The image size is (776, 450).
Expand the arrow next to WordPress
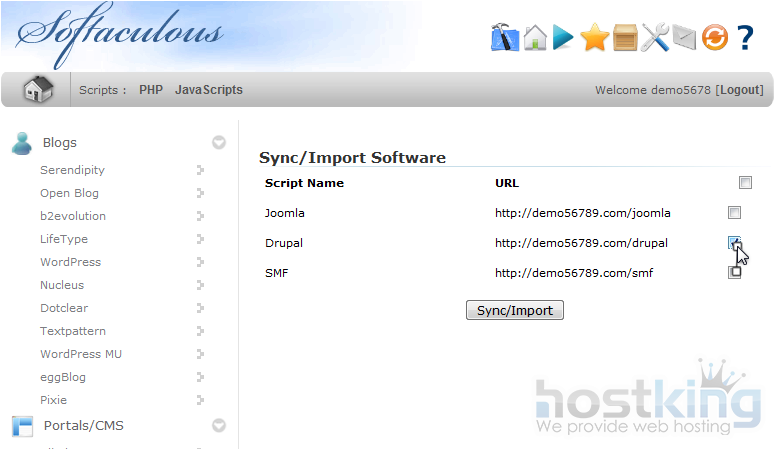[201, 262]
